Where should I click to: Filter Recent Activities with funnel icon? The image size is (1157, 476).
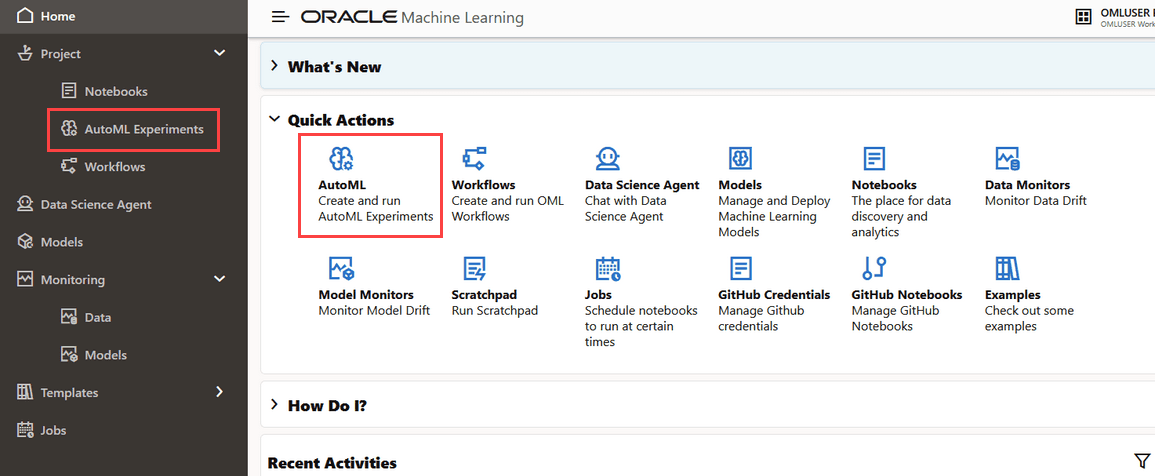coord(1142,462)
